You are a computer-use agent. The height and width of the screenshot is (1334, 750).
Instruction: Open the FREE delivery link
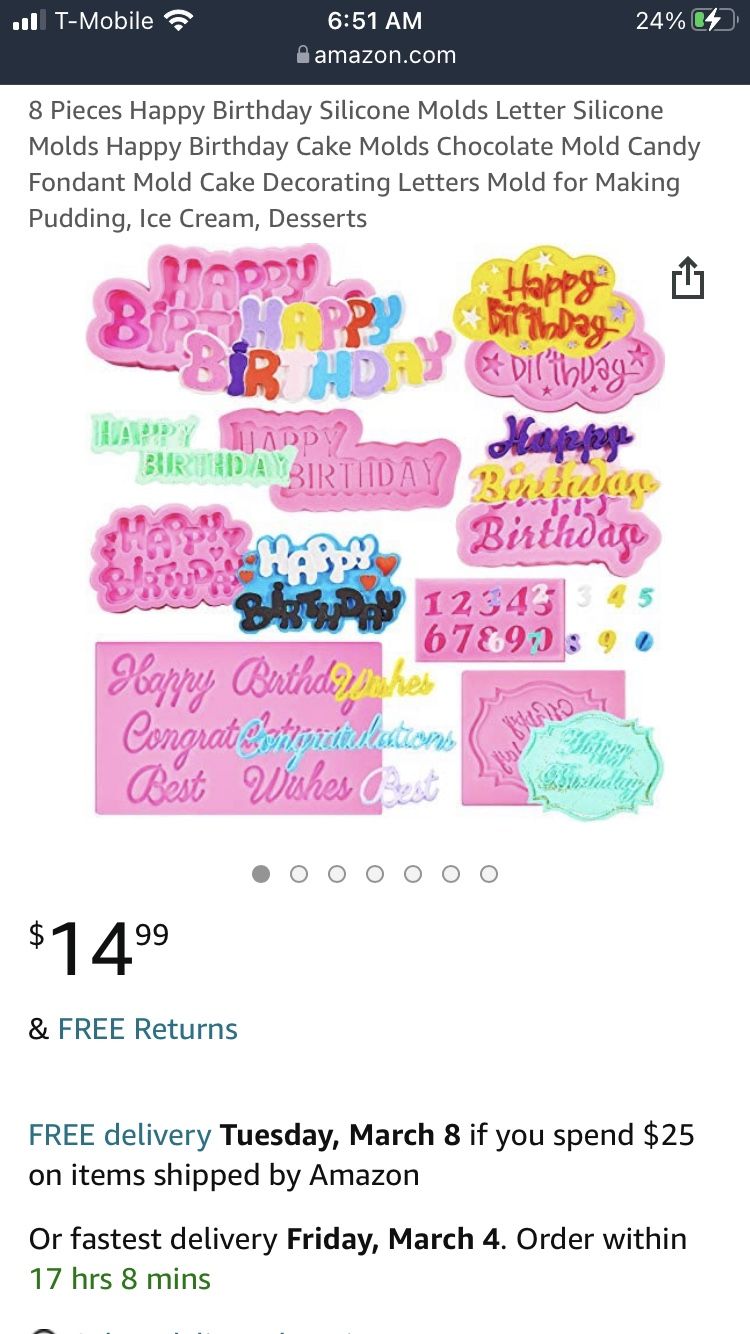120,1135
